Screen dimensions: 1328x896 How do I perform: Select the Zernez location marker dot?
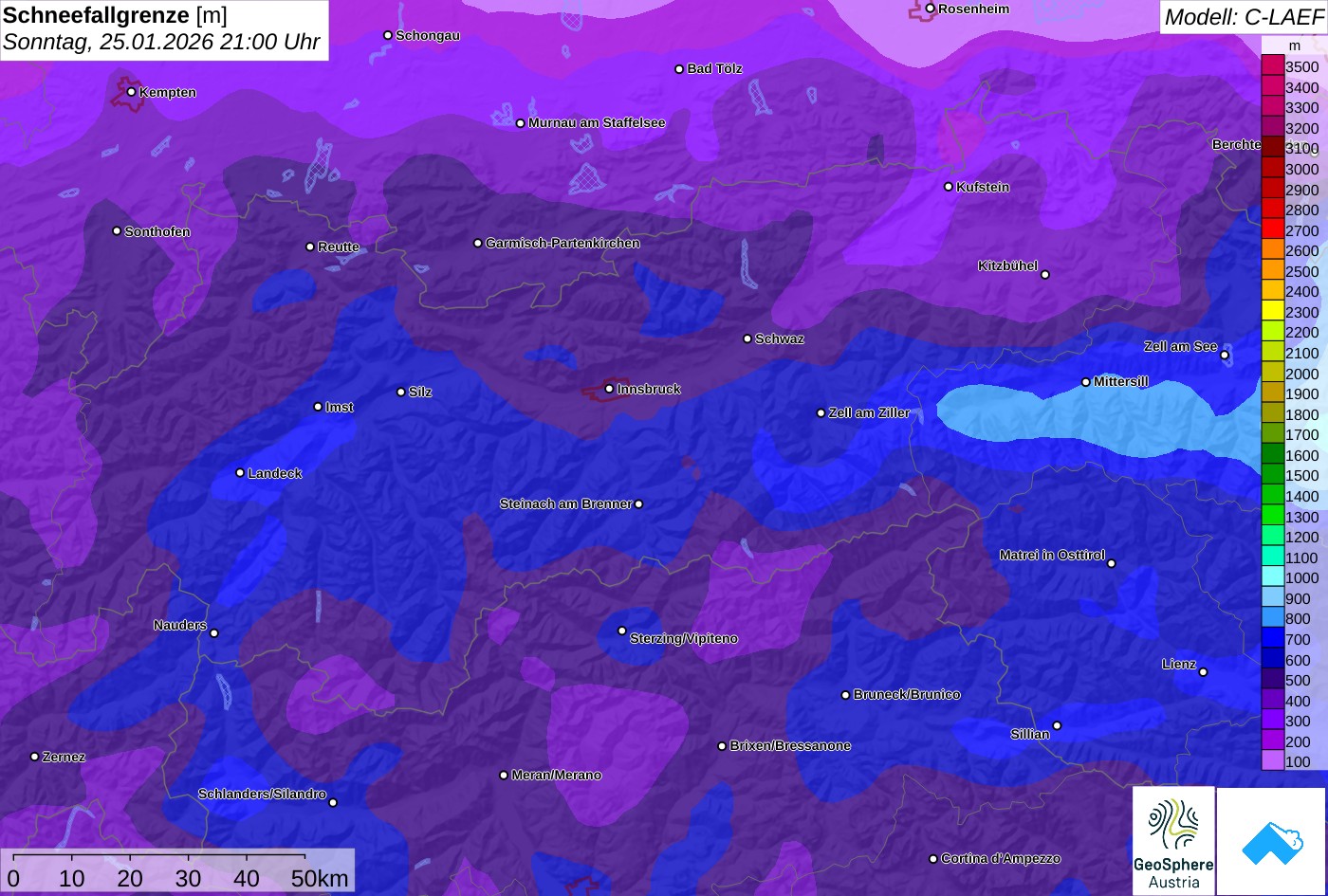[35, 757]
